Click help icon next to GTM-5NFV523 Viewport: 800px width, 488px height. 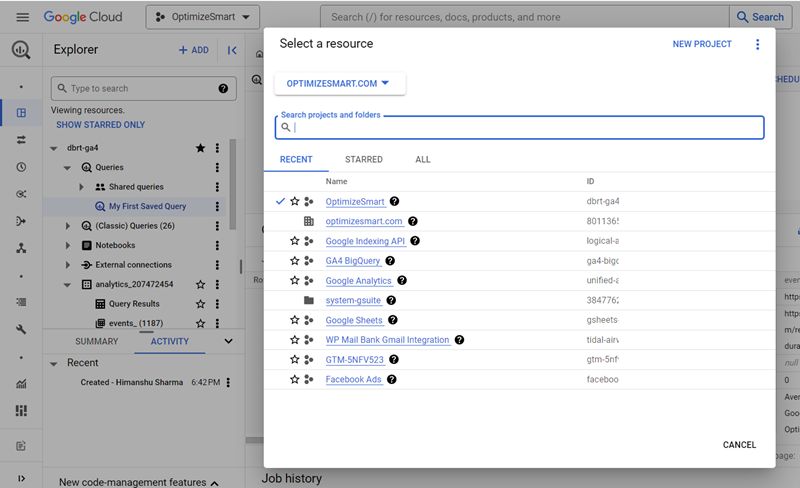[394, 359]
